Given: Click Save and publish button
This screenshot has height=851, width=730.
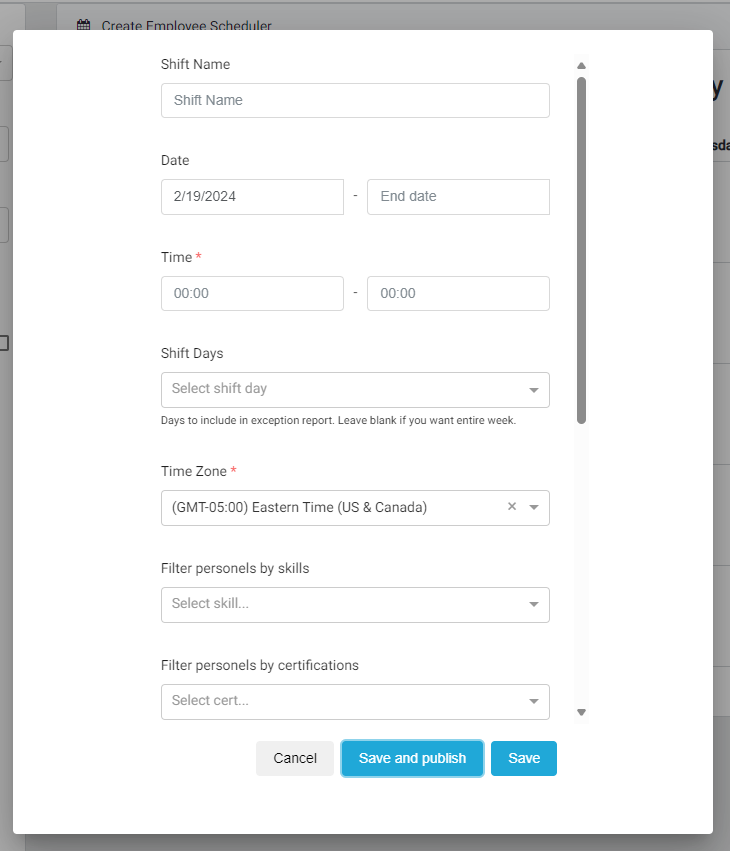Looking at the screenshot, I should (x=412, y=758).
